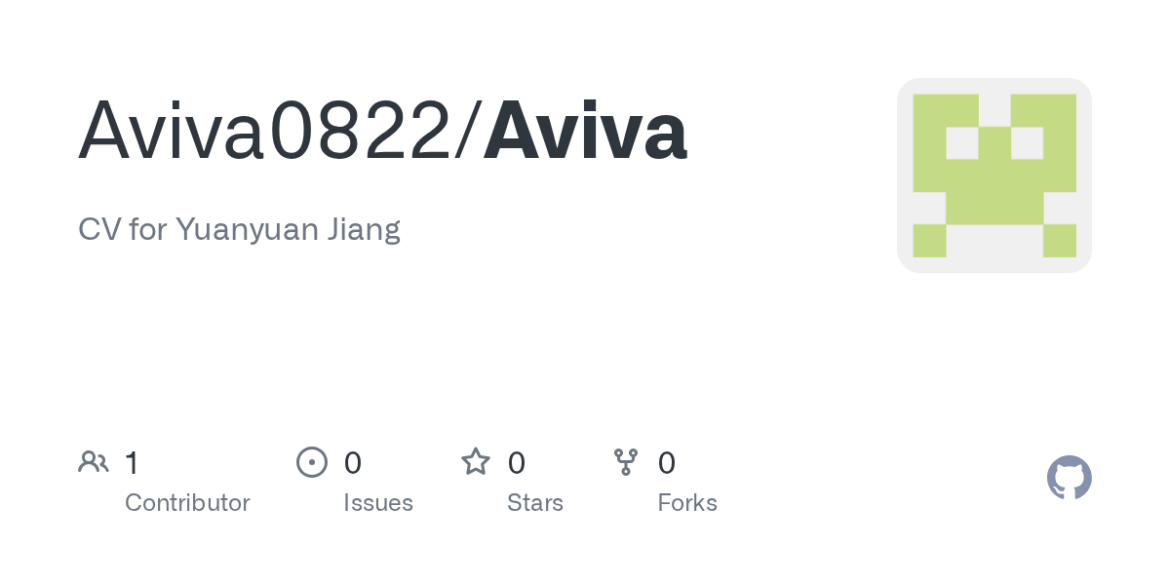The height and width of the screenshot is (585, 1170).
Task: Click the zero count above Stars
Action: coord(516,463)
